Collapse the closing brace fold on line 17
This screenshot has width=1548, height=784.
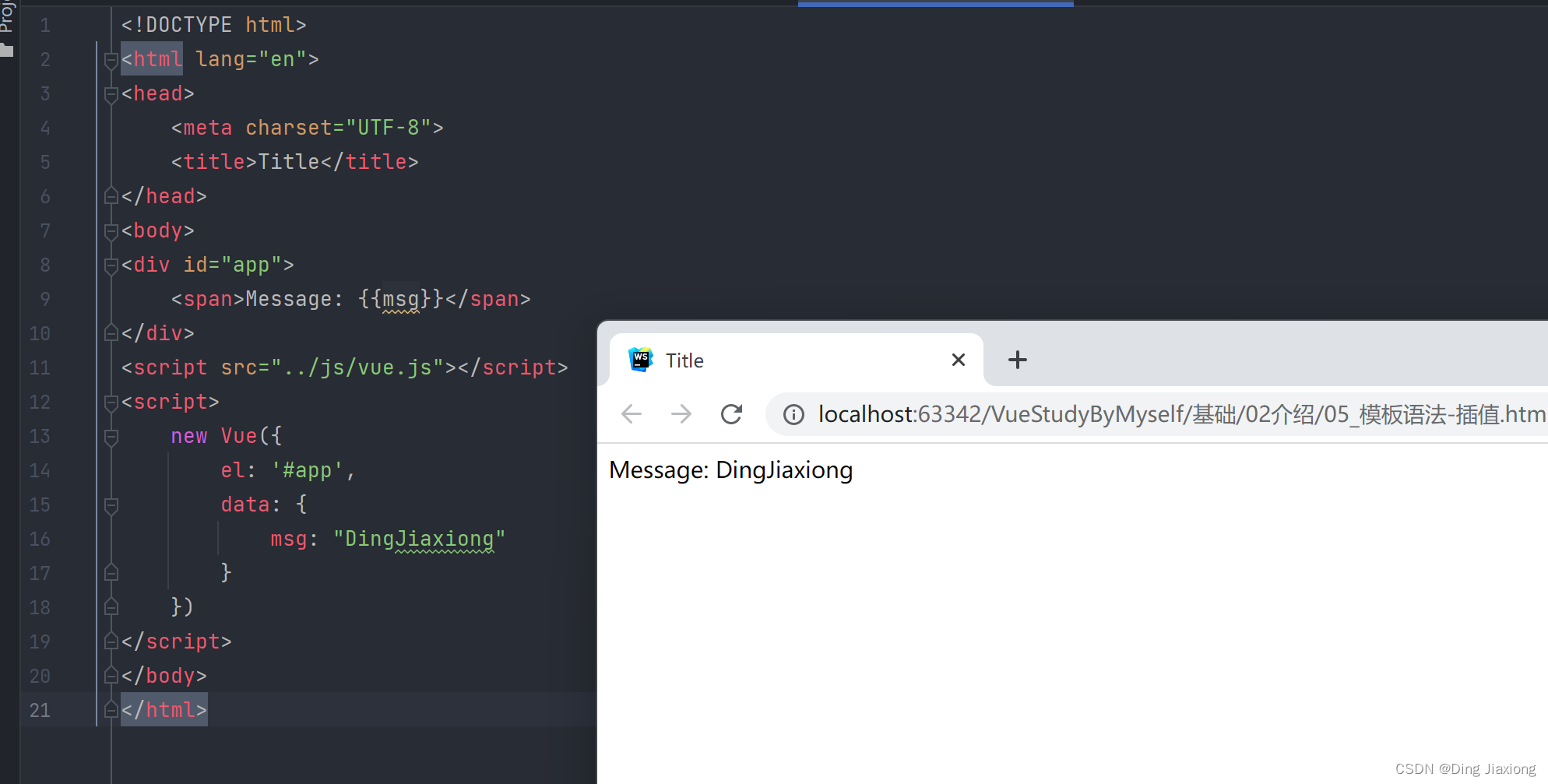[x=111, y=573]
